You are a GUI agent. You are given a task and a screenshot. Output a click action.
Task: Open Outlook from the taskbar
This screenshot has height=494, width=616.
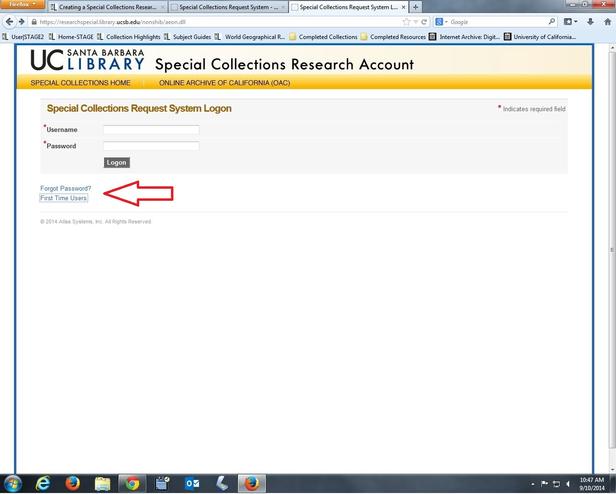pos(191,483)
